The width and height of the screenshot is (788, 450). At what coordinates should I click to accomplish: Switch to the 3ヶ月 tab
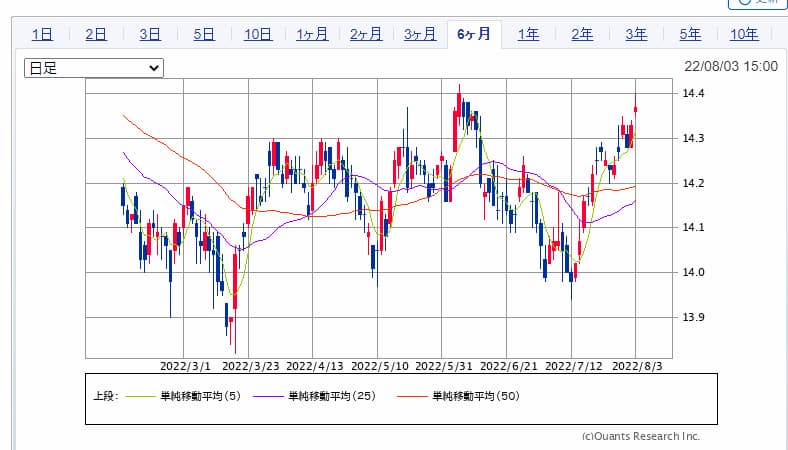pos(420,34)
